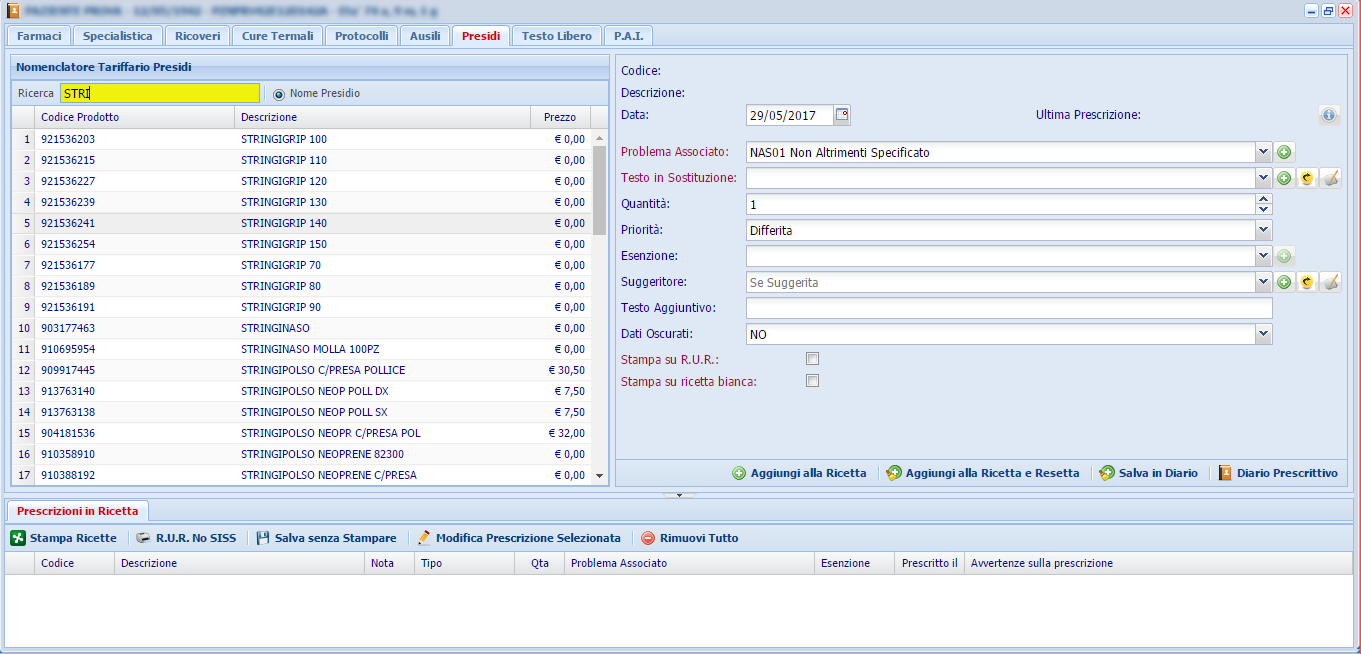
Task: Click Rimuovi Tutto to clear prescriptions
Action: [x=689, y=538]
